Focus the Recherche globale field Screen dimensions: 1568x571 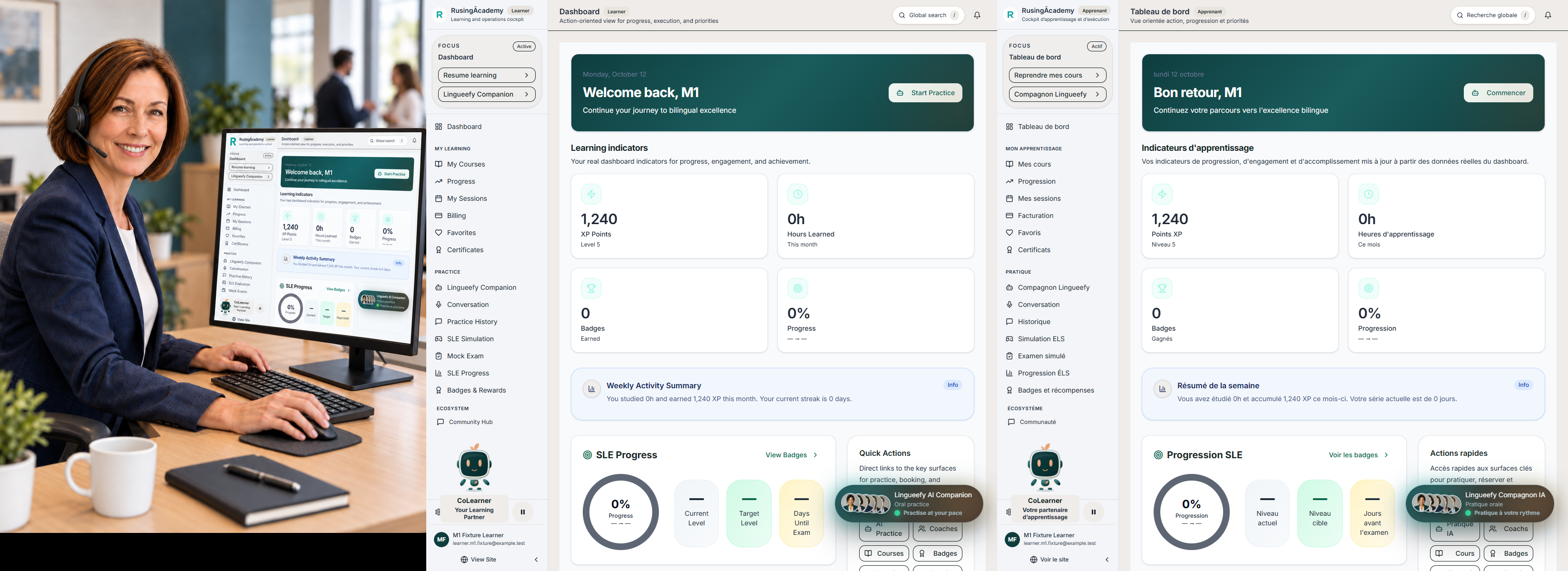tap(1492, 15)
